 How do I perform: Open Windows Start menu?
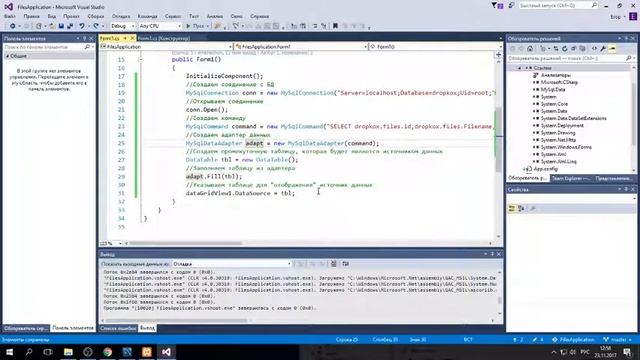click(x=9, y=352)
